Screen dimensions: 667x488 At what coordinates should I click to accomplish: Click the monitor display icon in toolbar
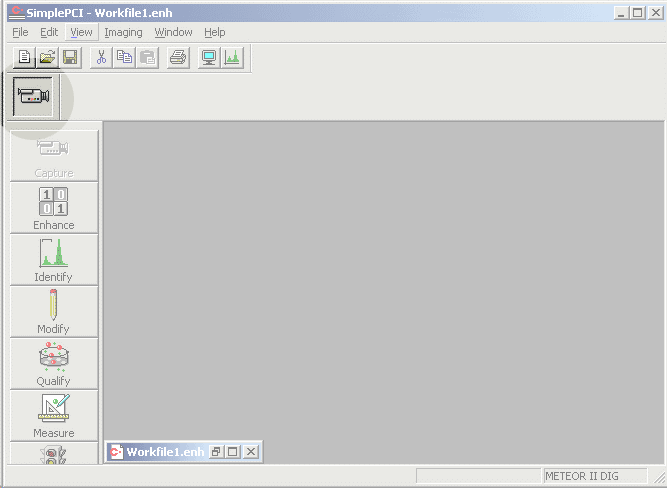click(x=209, y=58)
